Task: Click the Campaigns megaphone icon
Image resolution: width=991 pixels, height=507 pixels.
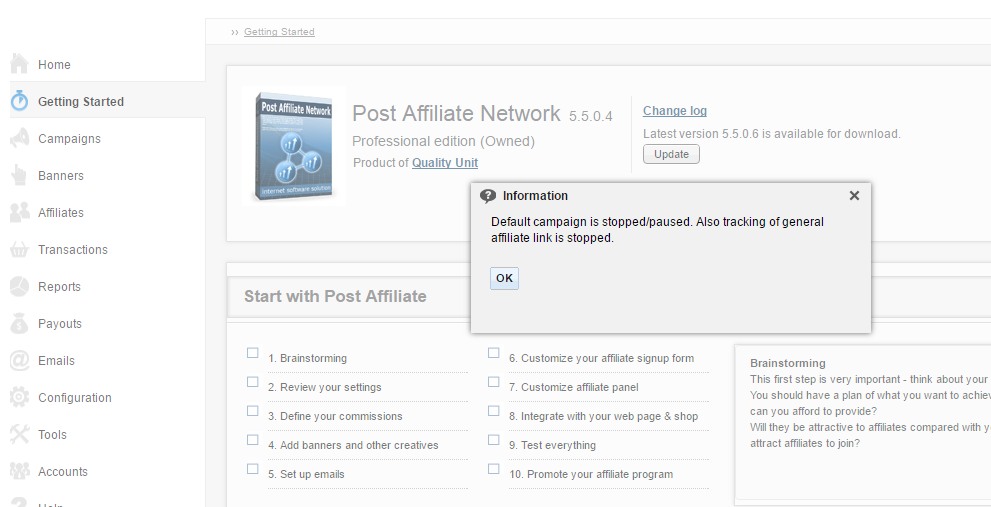Action: click(x=20, y=138)
